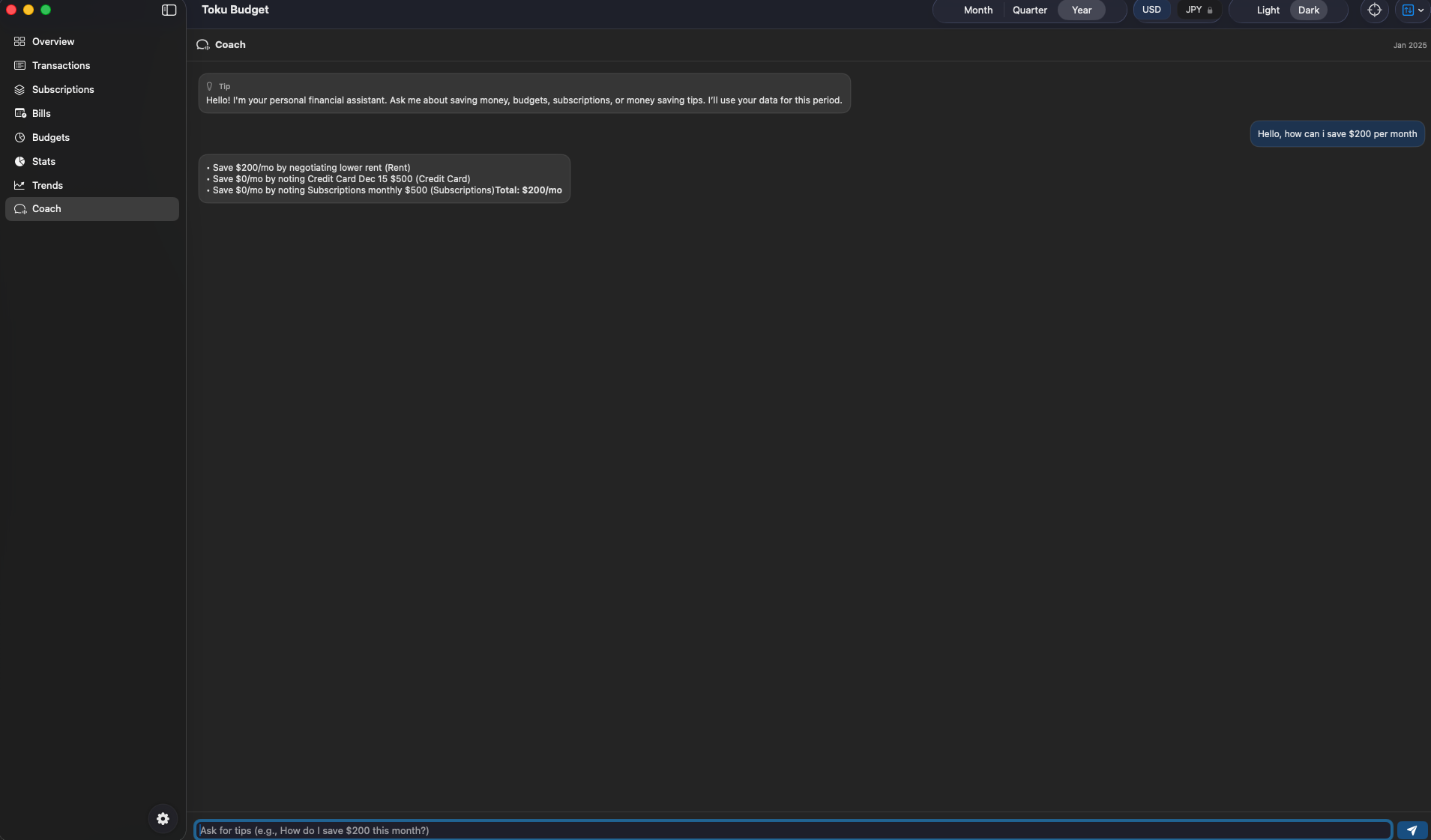
Task: Click the settings gear icon
Action: (x=163, y=819)
